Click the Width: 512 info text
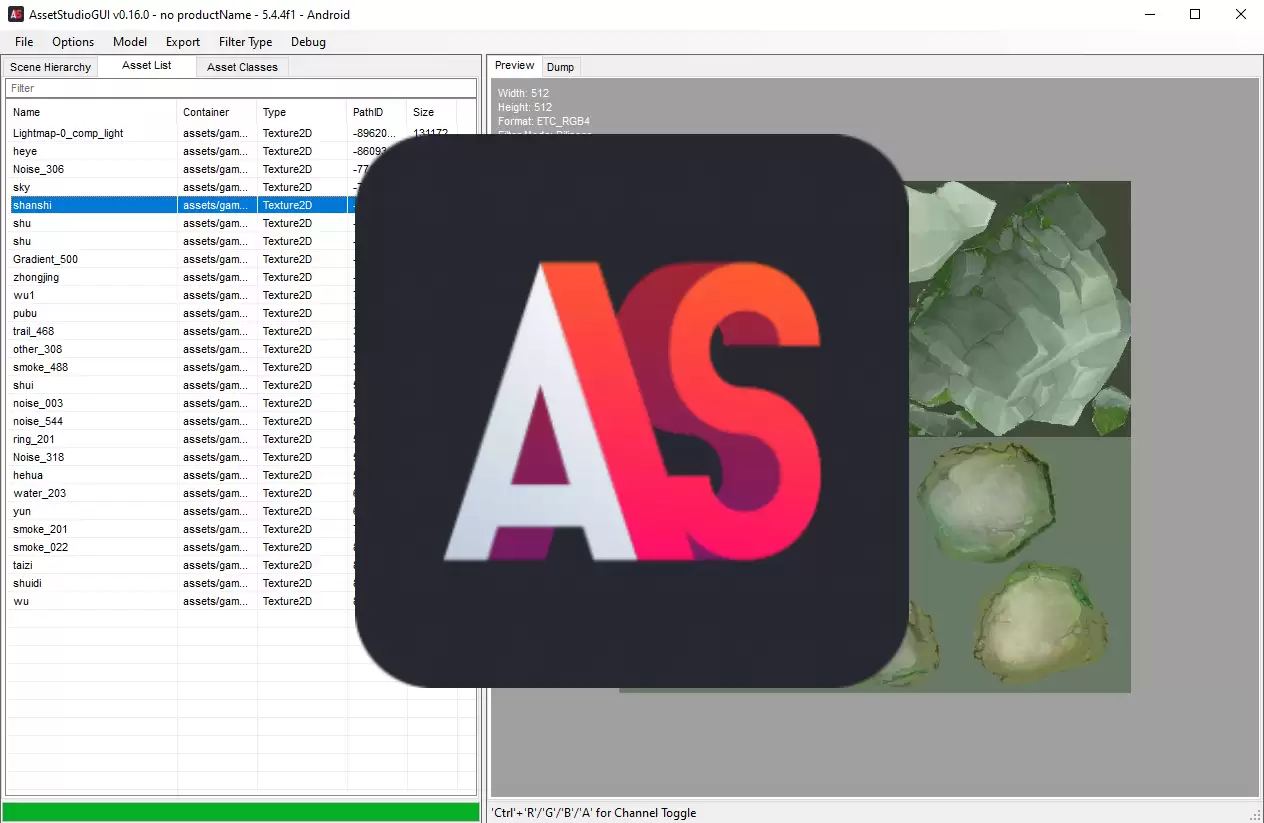This screenshot has width=1264, height=823. pos(524,94)
